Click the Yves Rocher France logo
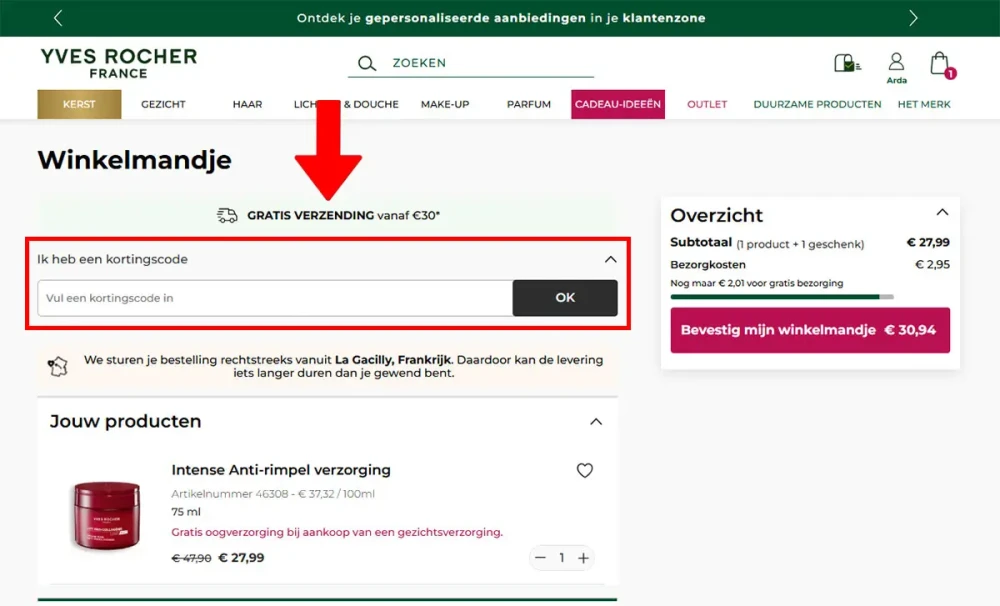The height and width of the screenshot is (606, 1000). click(119, 63)
